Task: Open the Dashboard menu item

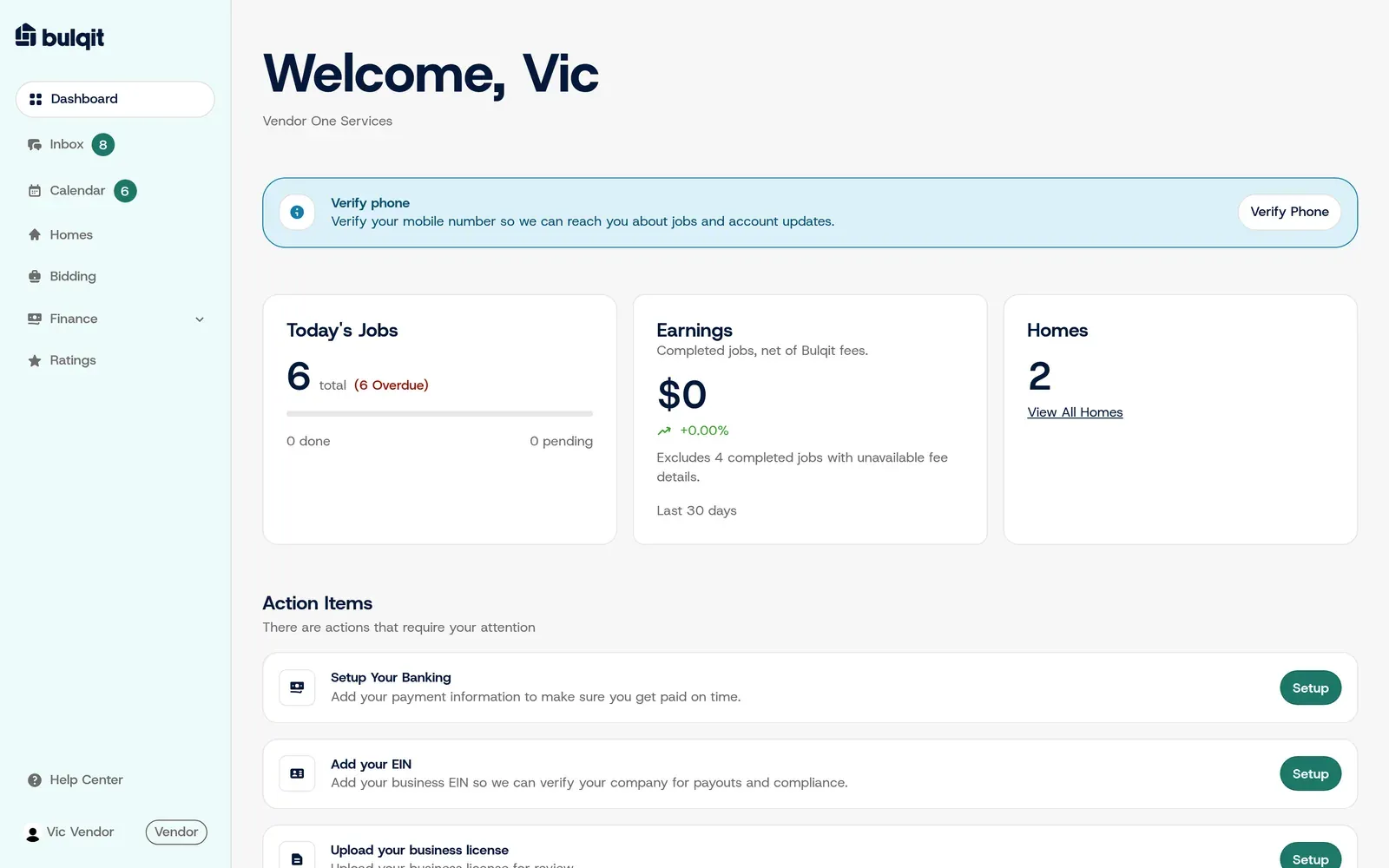Action: coord(115,99)
